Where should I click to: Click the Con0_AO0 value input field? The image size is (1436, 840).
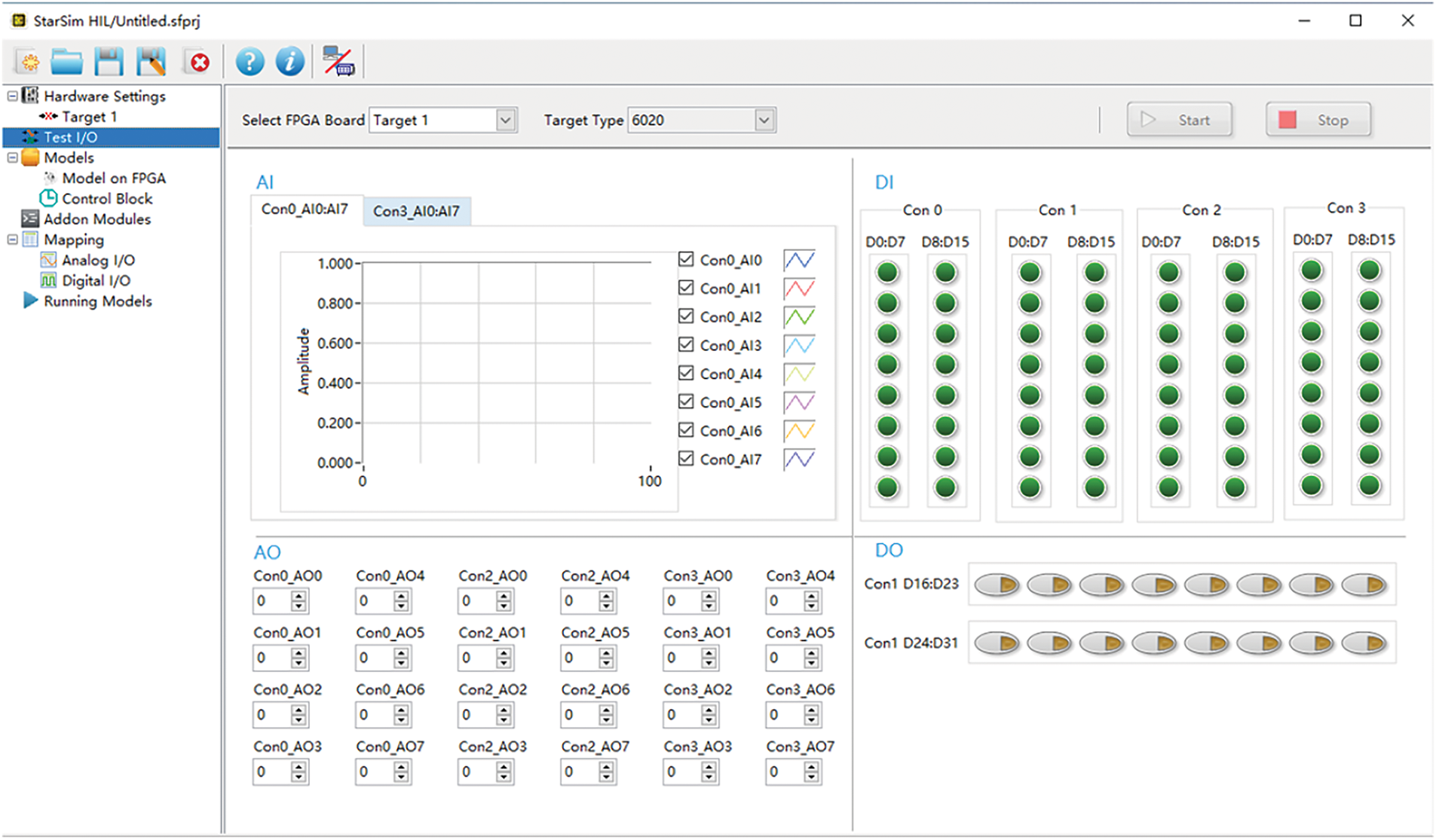click(271, 601)
